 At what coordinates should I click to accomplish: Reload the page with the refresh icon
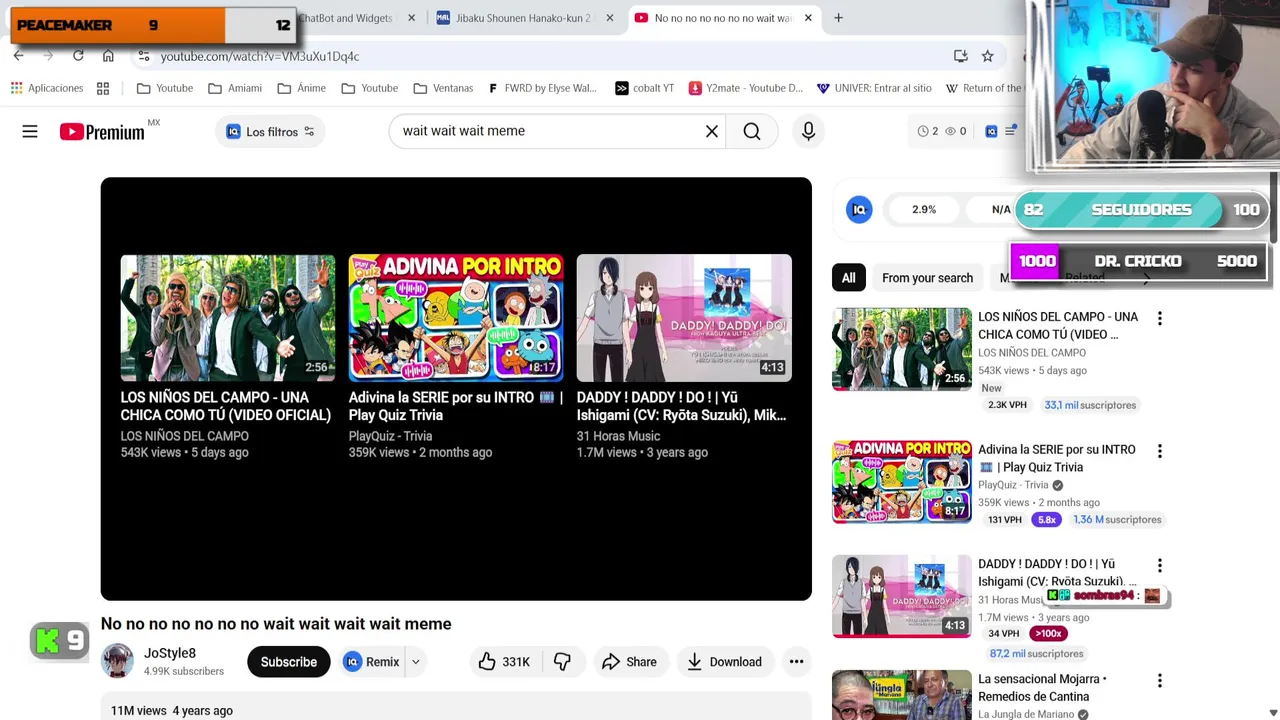(x=78, y=56)
